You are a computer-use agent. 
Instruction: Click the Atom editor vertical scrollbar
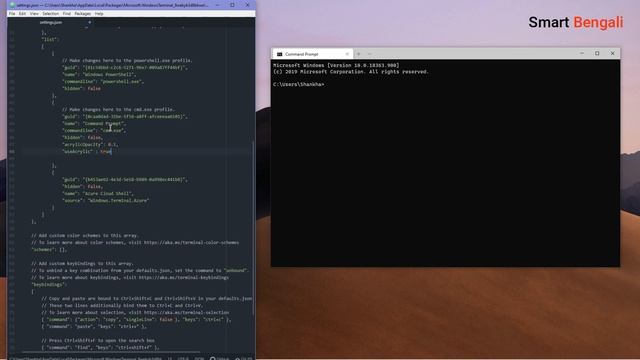[x=253, y=229]
